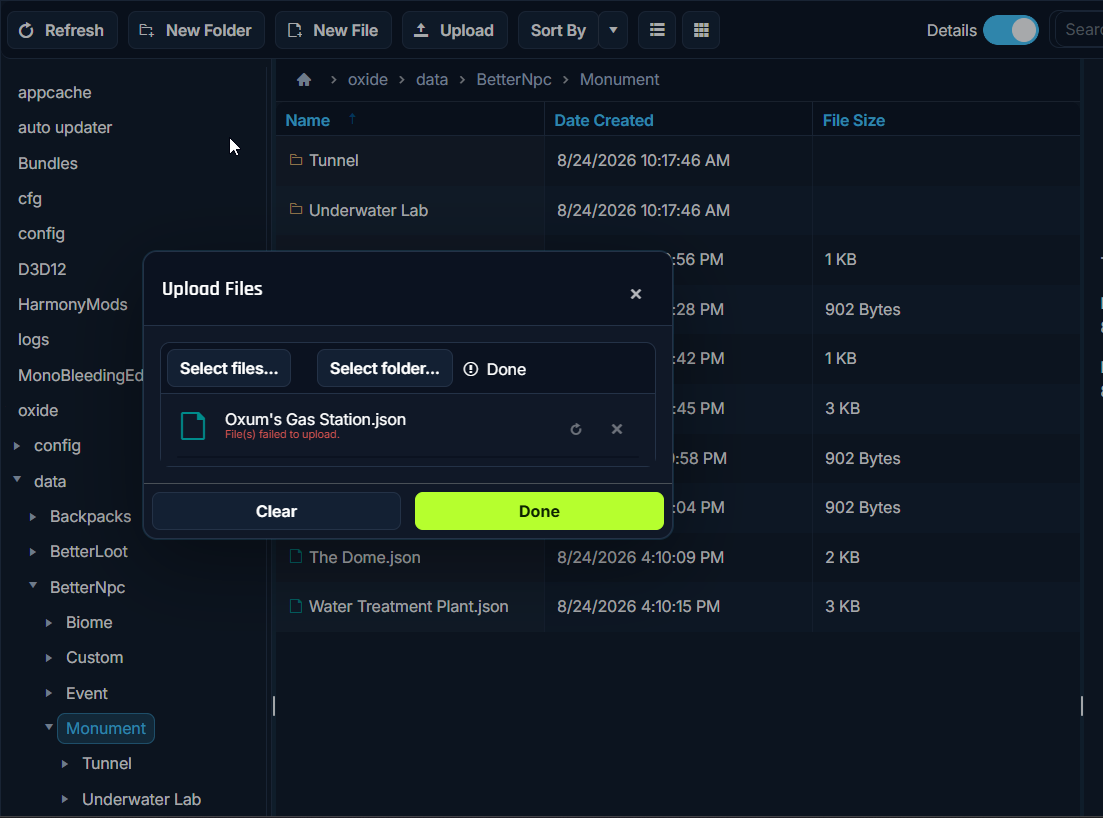Select Biome in the sidebar tree
1103x818 pixels.
point(89,622)
